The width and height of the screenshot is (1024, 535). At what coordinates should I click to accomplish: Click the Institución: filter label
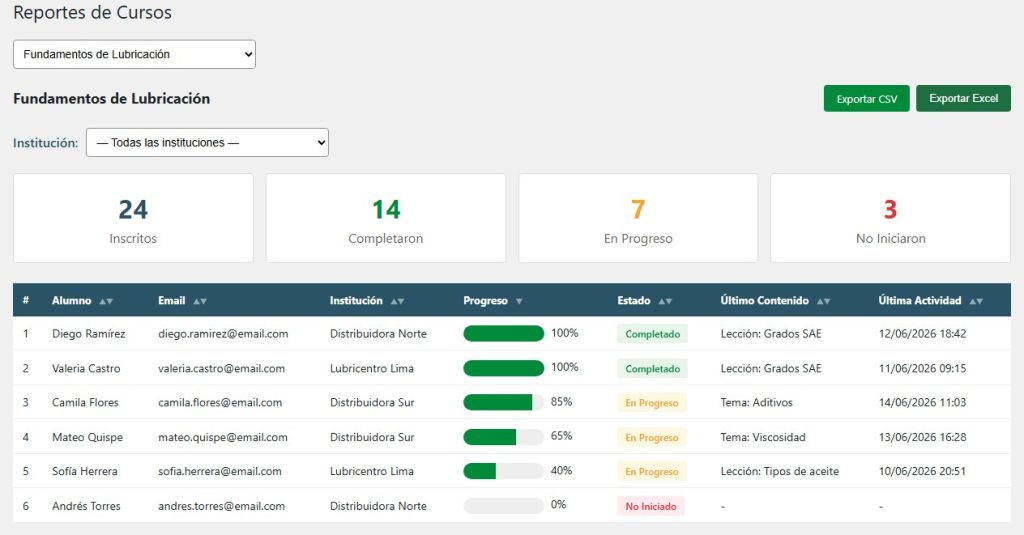46,142
